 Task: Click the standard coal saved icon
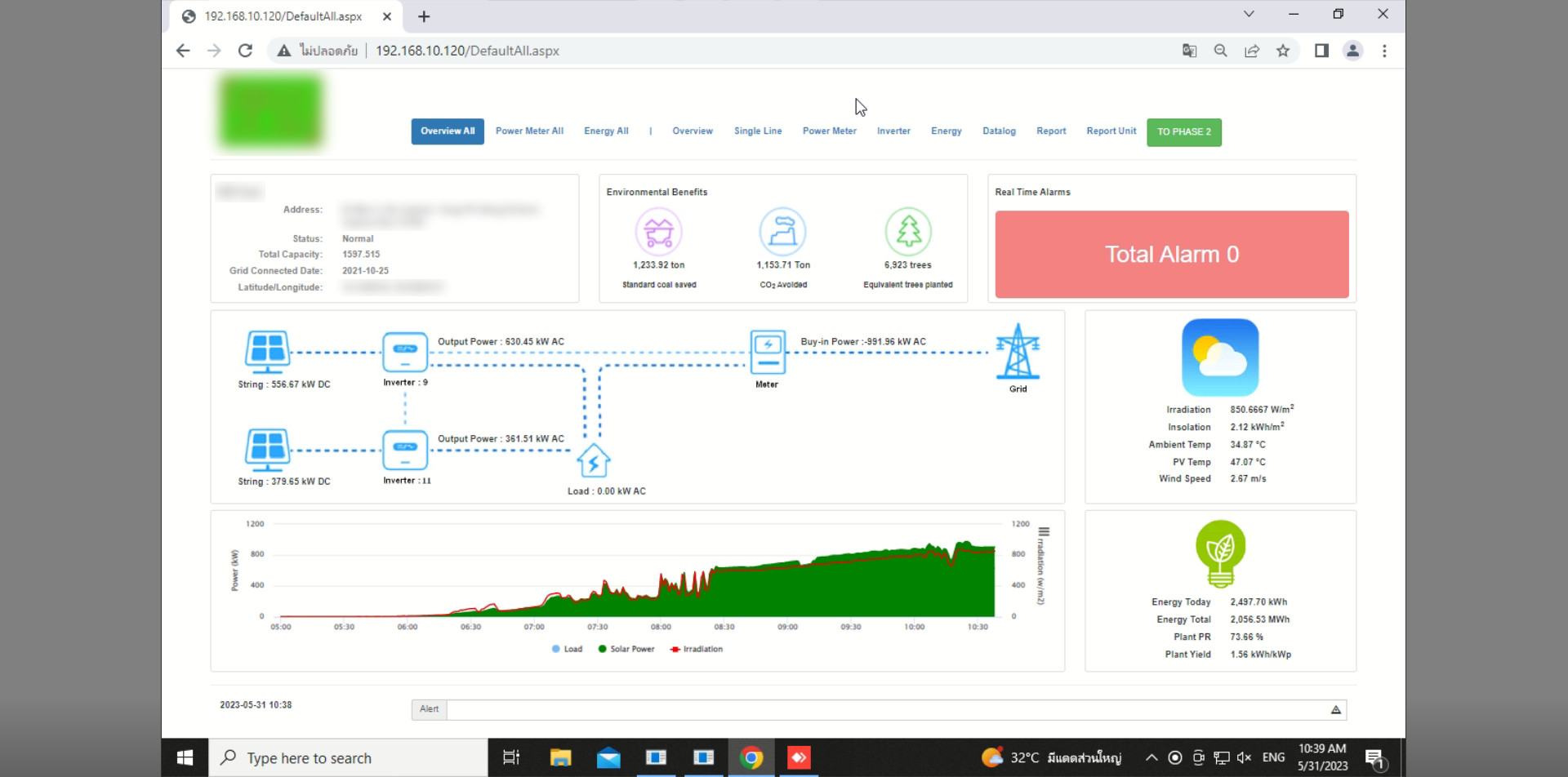coord(659,232)
